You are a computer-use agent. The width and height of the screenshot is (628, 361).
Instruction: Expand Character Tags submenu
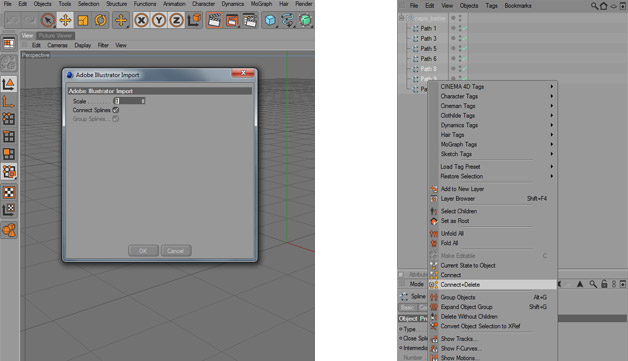point(493,96)
